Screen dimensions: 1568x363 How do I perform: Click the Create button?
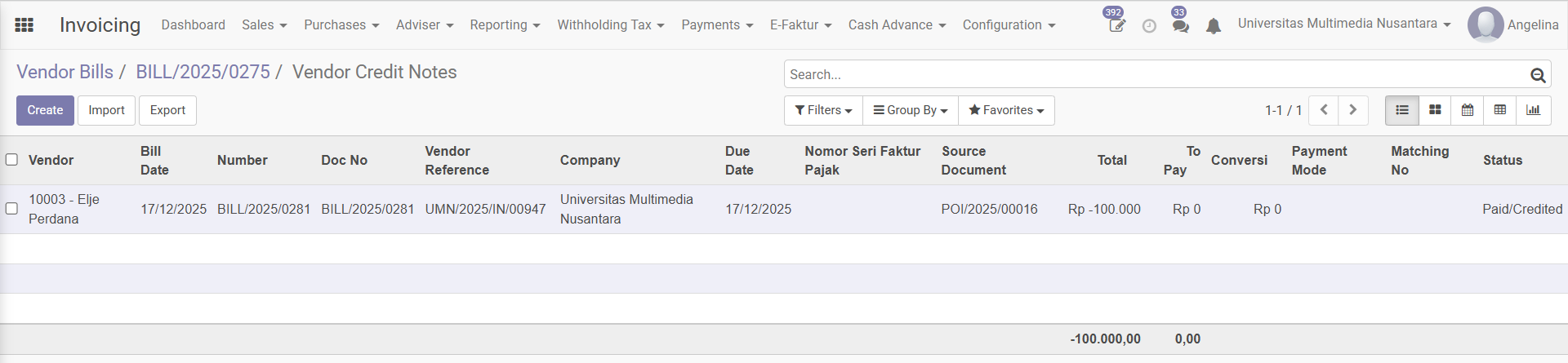[45, 110]
